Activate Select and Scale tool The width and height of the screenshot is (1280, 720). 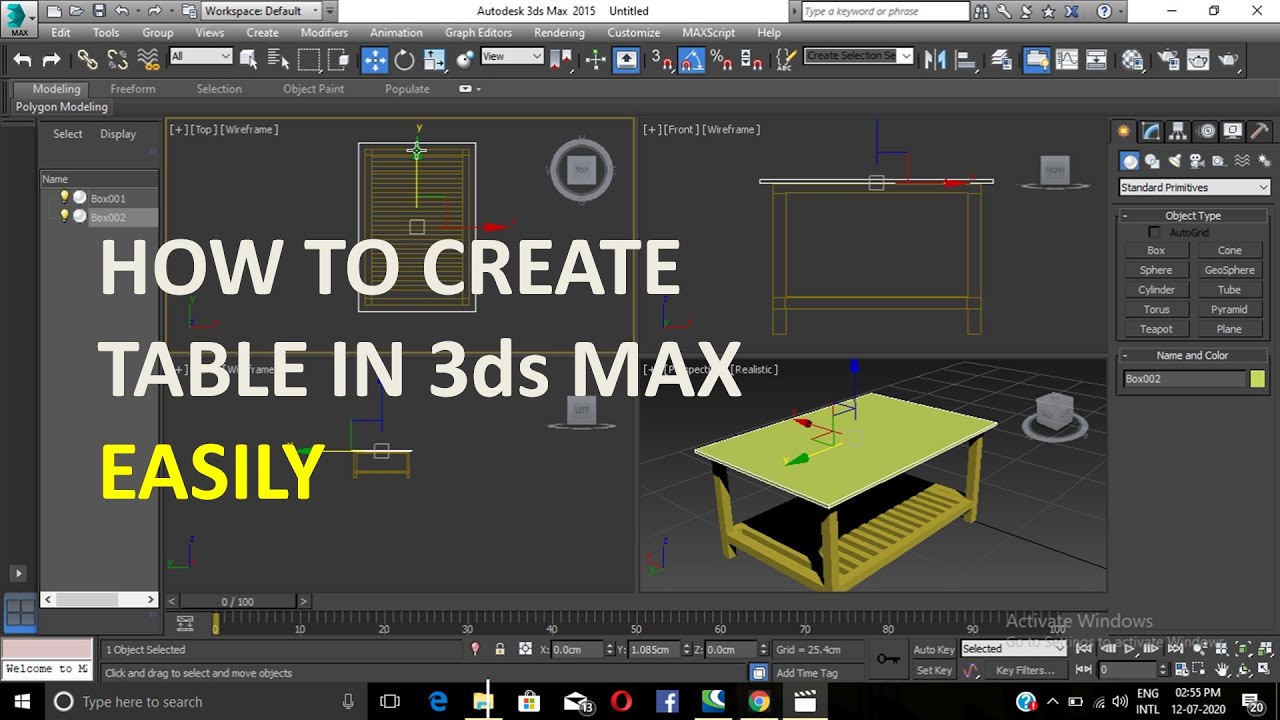point(434,60)
